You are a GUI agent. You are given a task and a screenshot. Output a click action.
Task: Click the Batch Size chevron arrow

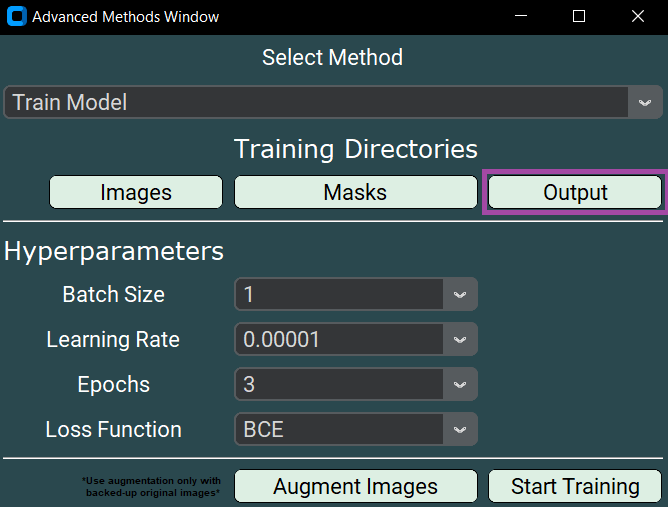pos(460,295)
